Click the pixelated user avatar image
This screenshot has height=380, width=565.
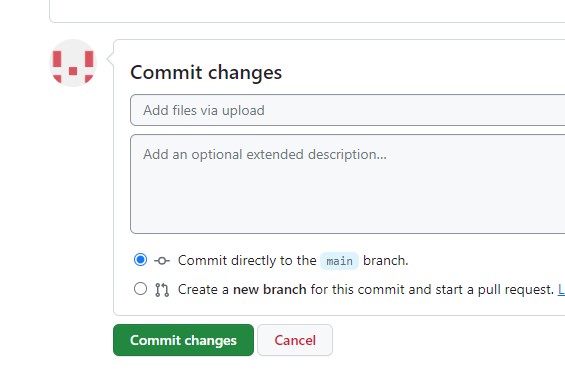coord(73,63)
